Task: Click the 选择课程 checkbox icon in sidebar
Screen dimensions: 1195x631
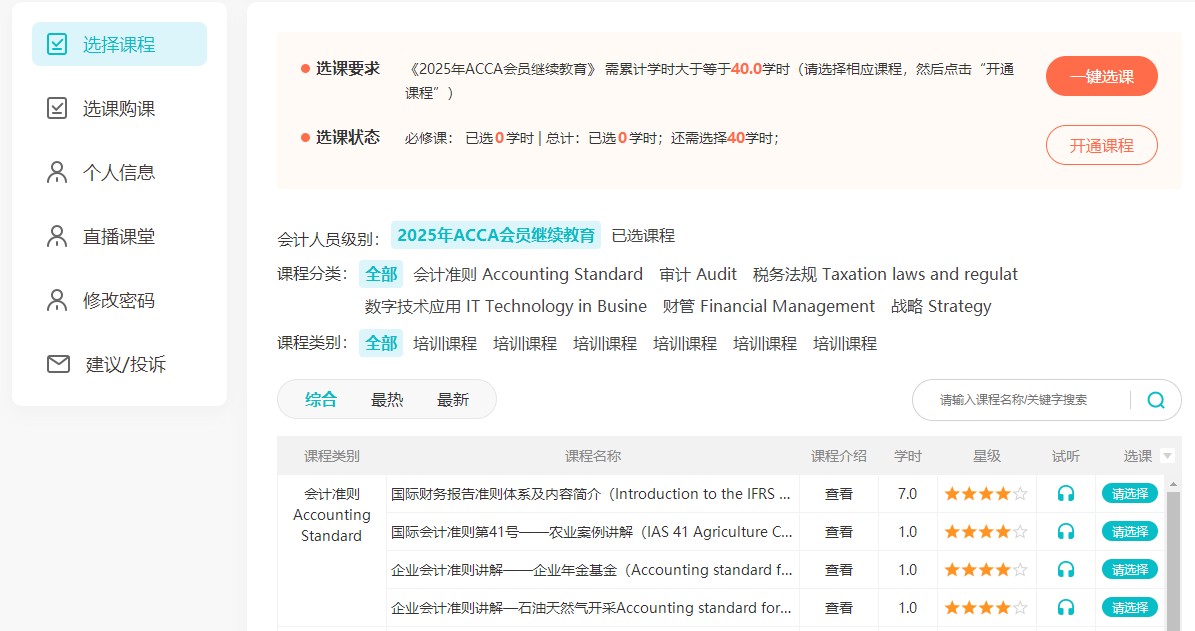Action: click(57, 44)
